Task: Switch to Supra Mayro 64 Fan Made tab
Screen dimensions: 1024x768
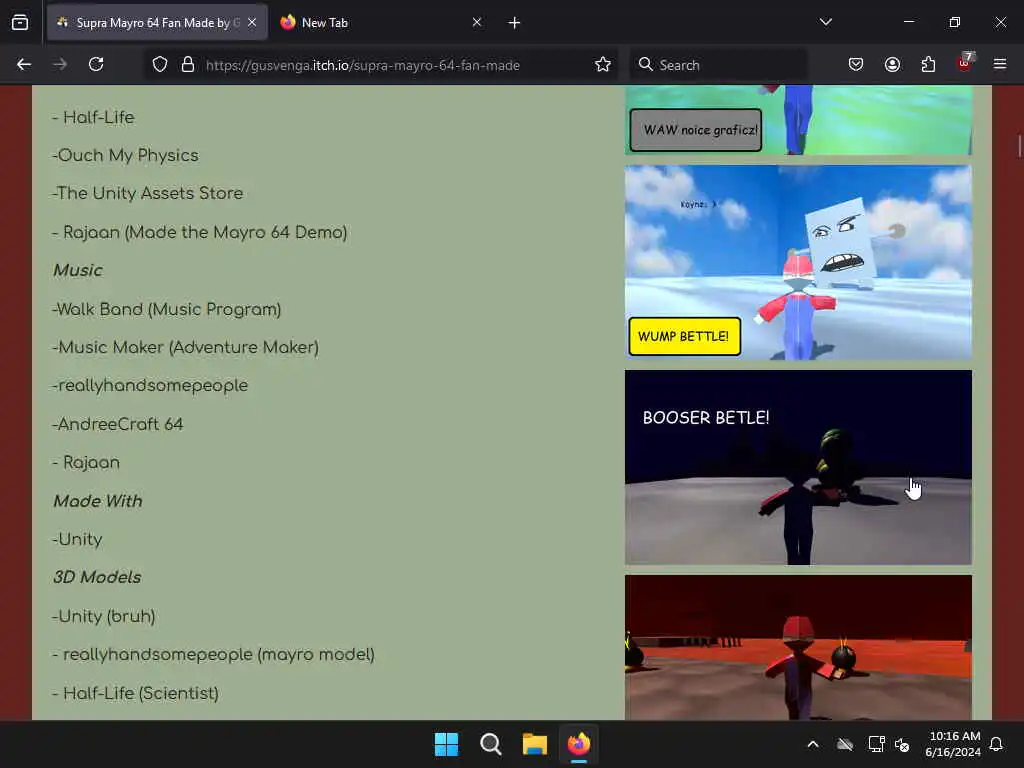Action: pos(157,22)
